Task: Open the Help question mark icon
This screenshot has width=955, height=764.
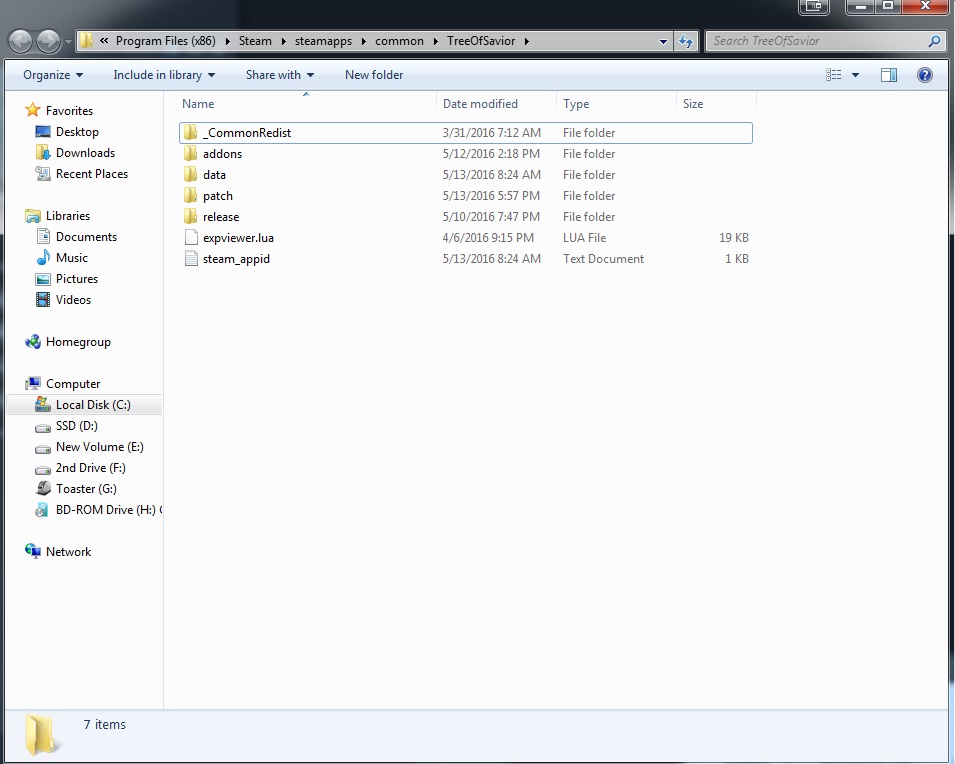Action: point(925,75)
